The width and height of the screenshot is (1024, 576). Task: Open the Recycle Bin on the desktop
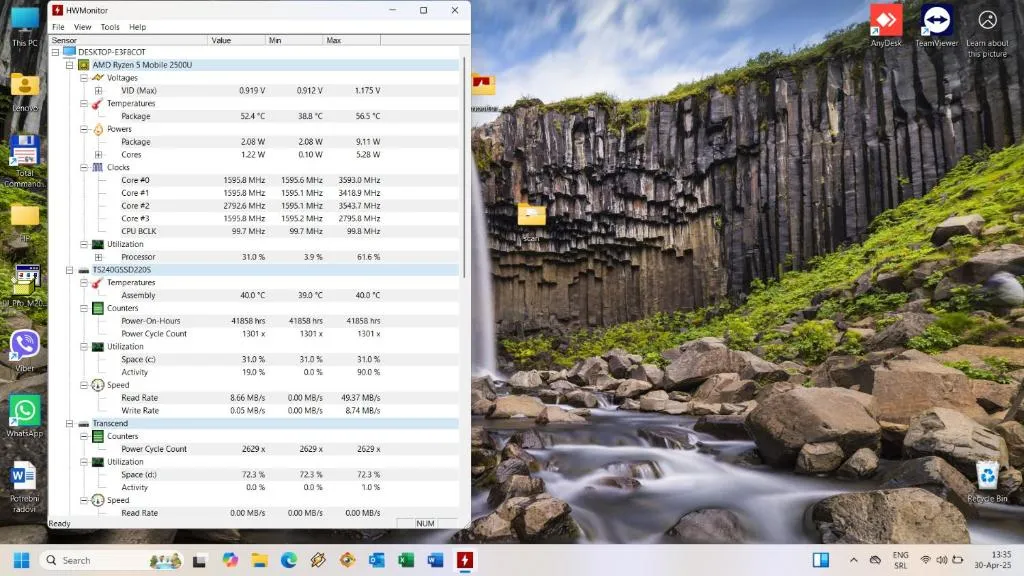(x=987, y=474)
